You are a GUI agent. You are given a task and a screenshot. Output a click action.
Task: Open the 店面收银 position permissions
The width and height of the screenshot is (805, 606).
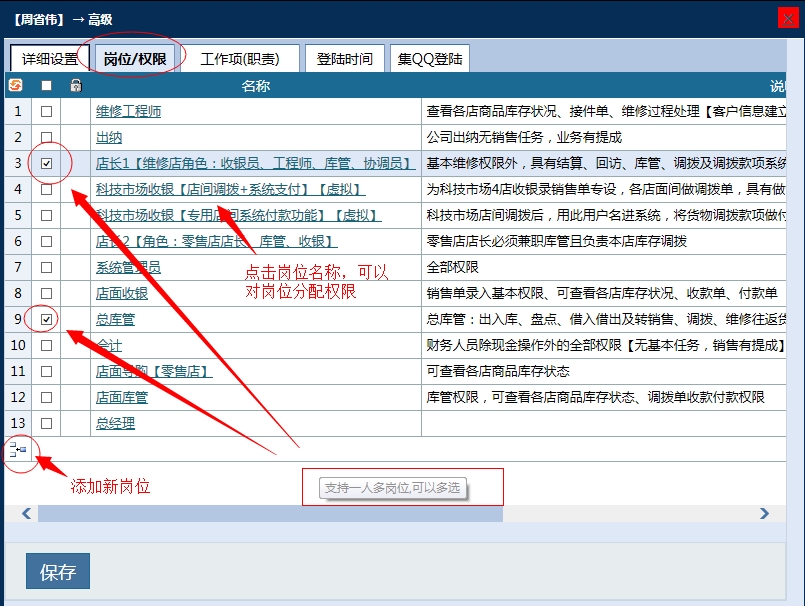(122, 293)
